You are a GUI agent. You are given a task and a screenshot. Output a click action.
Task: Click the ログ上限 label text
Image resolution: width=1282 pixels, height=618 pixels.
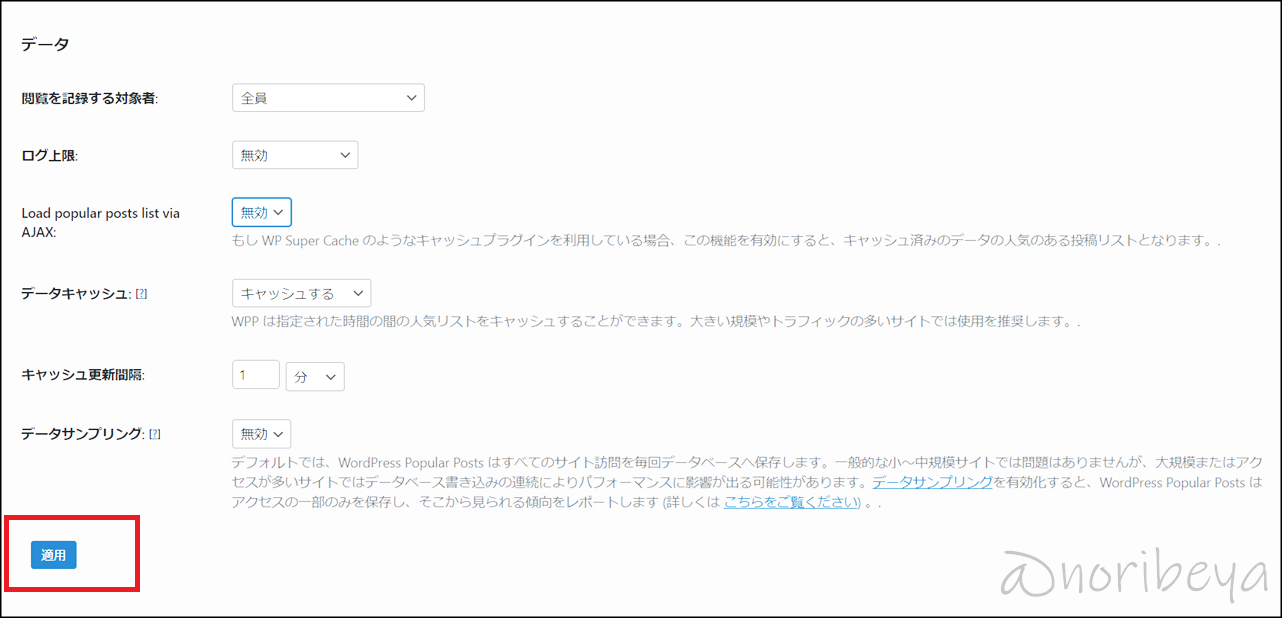click(x=49, y=156)
